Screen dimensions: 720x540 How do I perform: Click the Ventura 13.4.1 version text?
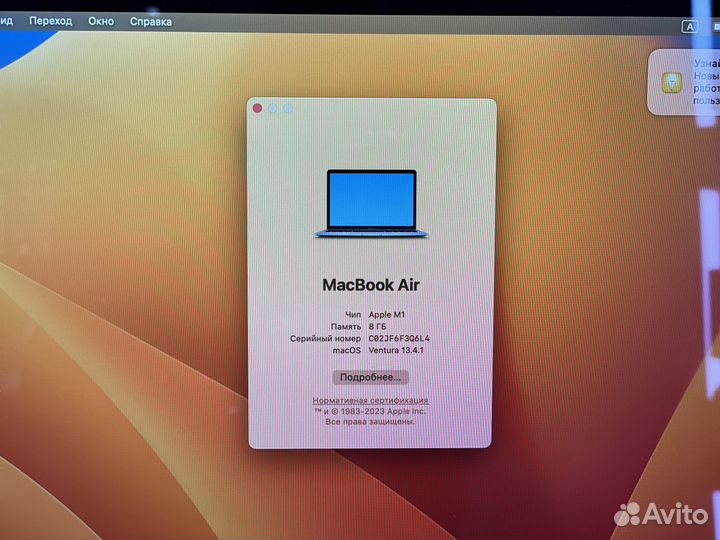coord(396,350)
